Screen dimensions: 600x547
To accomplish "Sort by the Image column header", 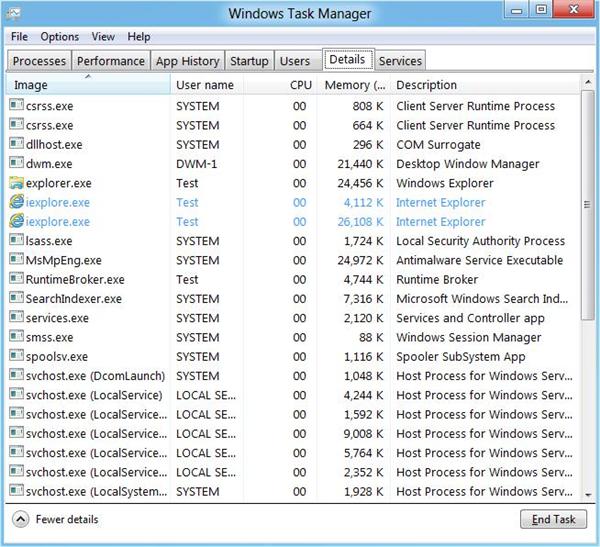I will click(88, 85).
